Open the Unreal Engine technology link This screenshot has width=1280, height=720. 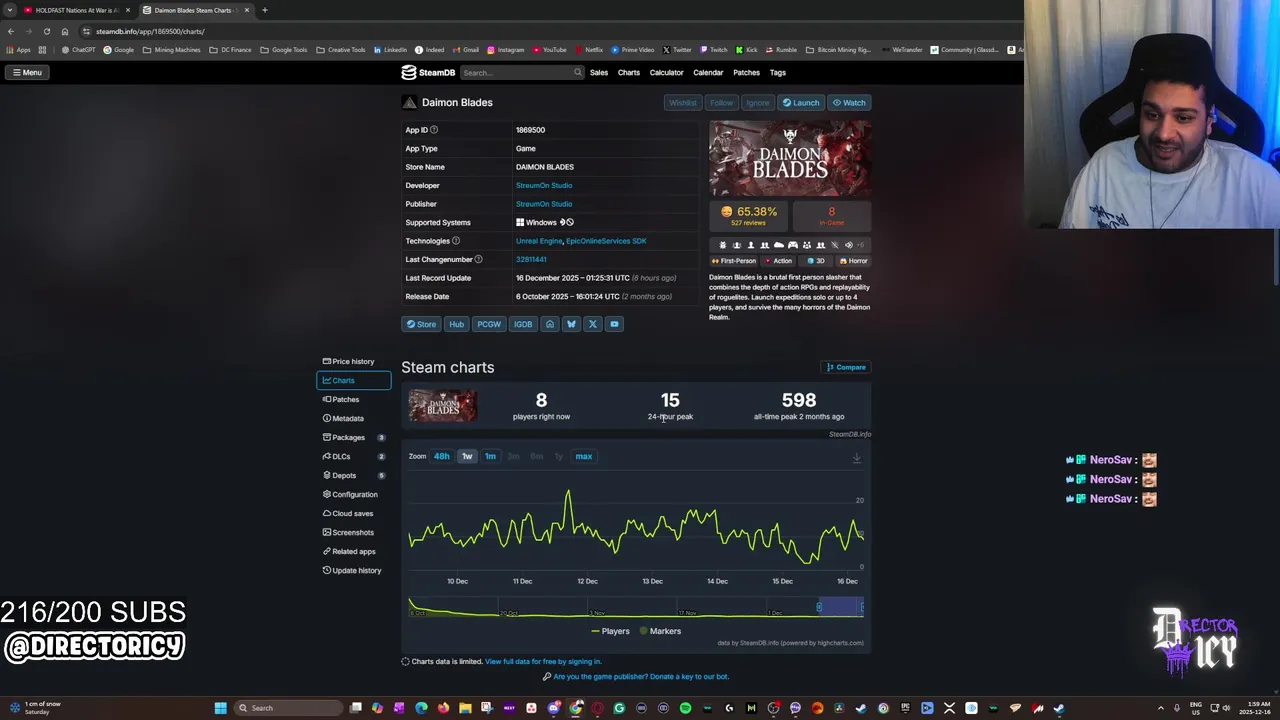pyautogui.click(x=539, y=241)
